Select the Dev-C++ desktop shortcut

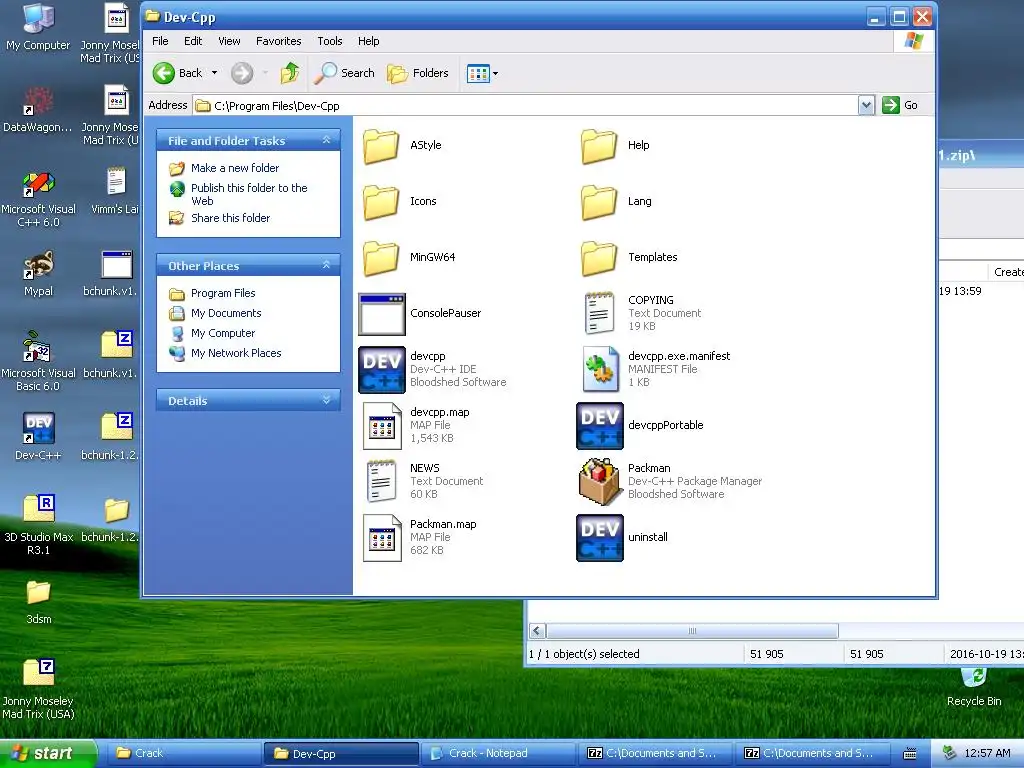38,436
